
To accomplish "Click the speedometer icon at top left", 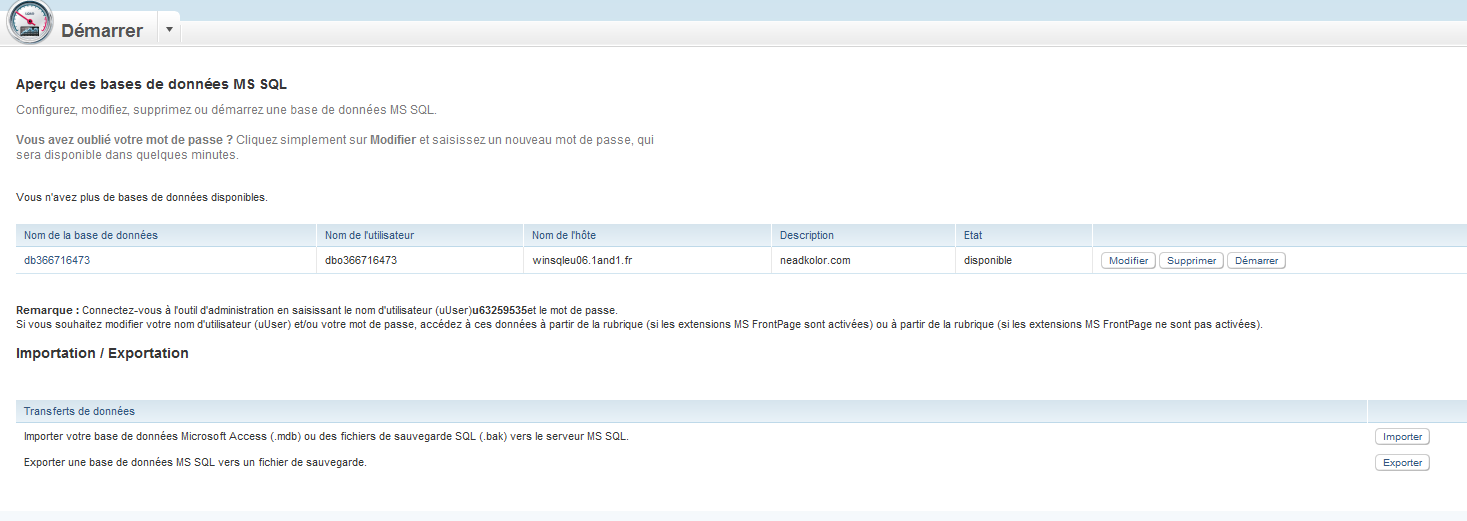I will point(29,22).
